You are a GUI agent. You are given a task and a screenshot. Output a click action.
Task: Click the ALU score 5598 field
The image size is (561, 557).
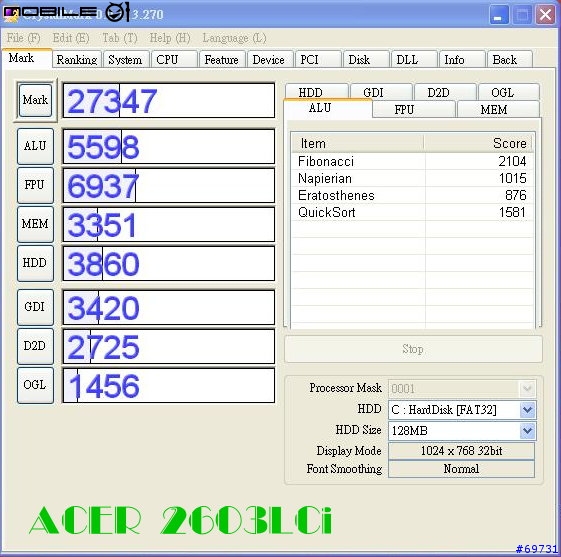169,146
